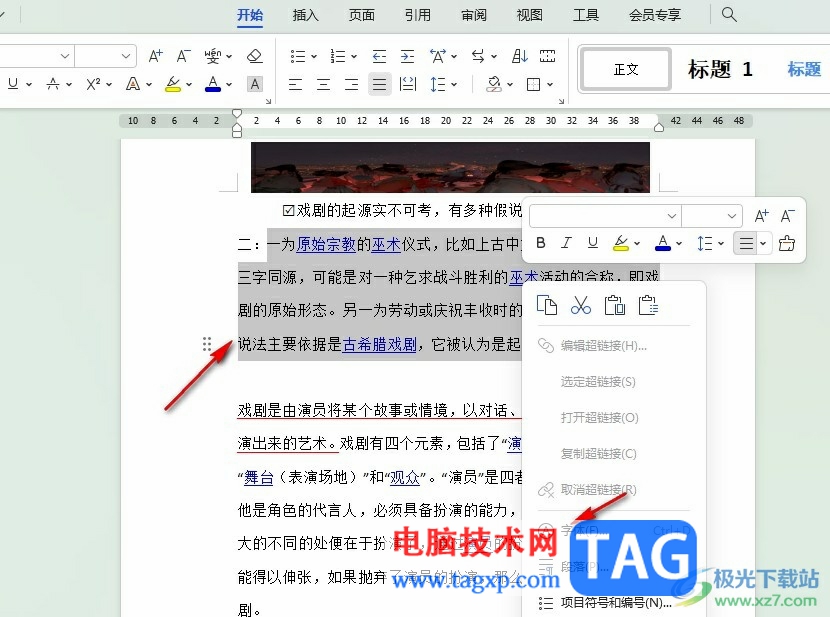The width and height of the screenshot is (830, 617).
Task: Open the 古希腊戏剧 hyperlink
Action: (380, 344)
